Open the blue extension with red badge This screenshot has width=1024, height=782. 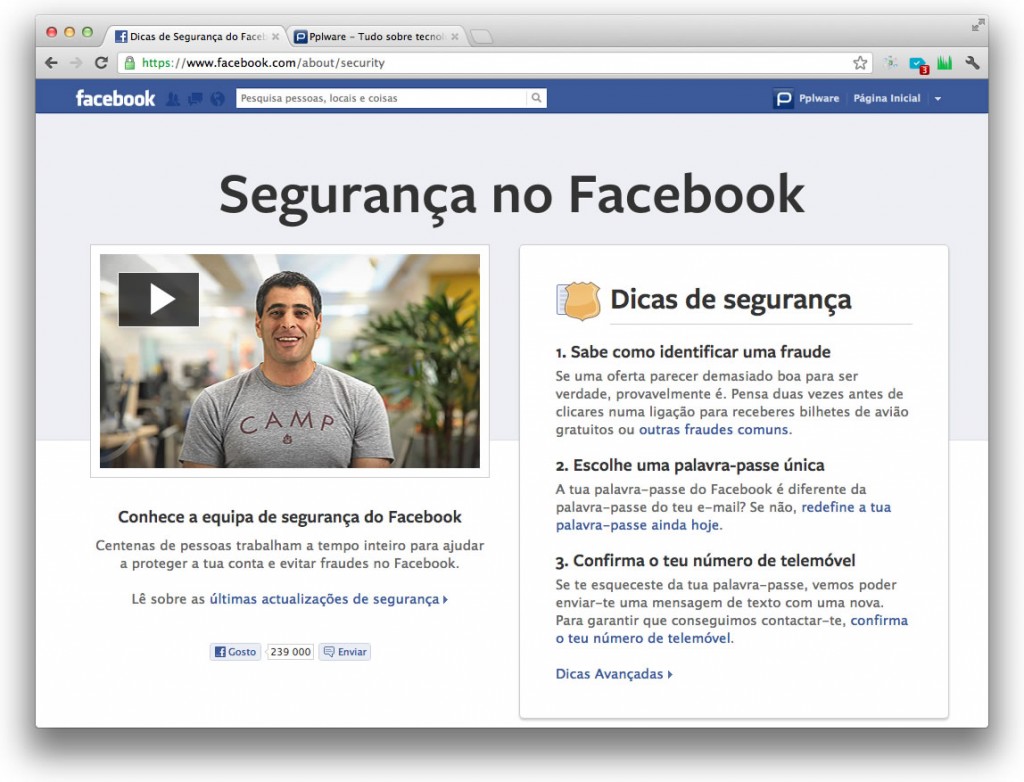point(918,64)
